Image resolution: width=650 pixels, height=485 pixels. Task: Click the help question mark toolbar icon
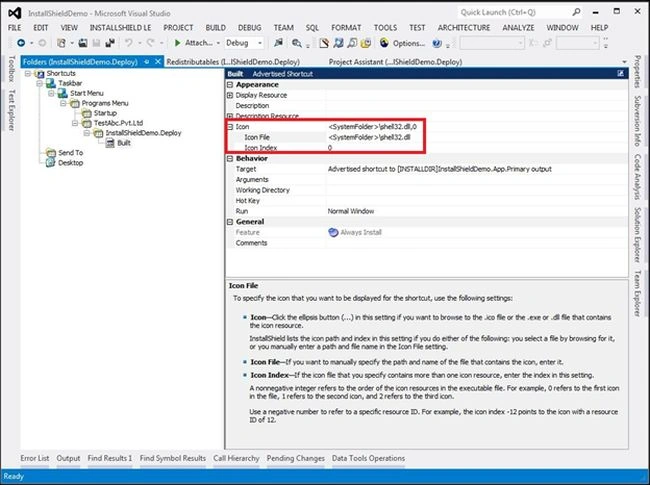pyautogui.click(x=437, y=43)
